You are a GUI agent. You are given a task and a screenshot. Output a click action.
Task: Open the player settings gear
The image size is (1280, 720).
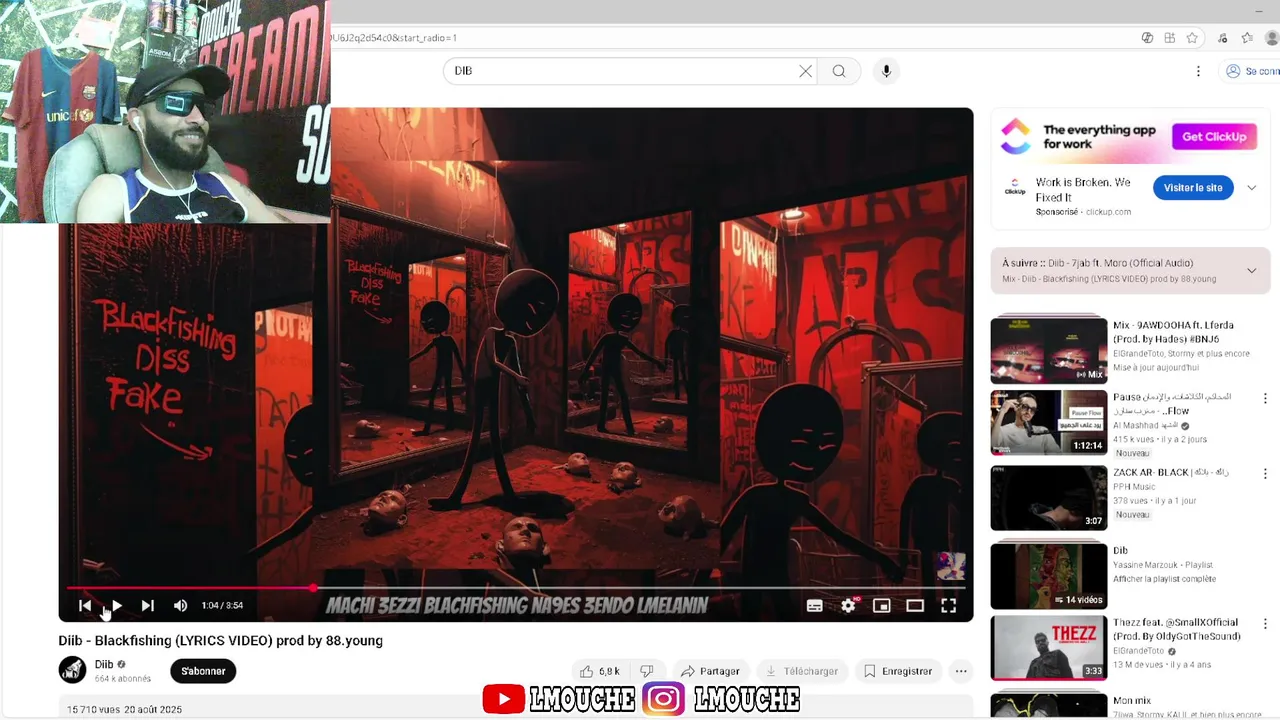(848, 605)
